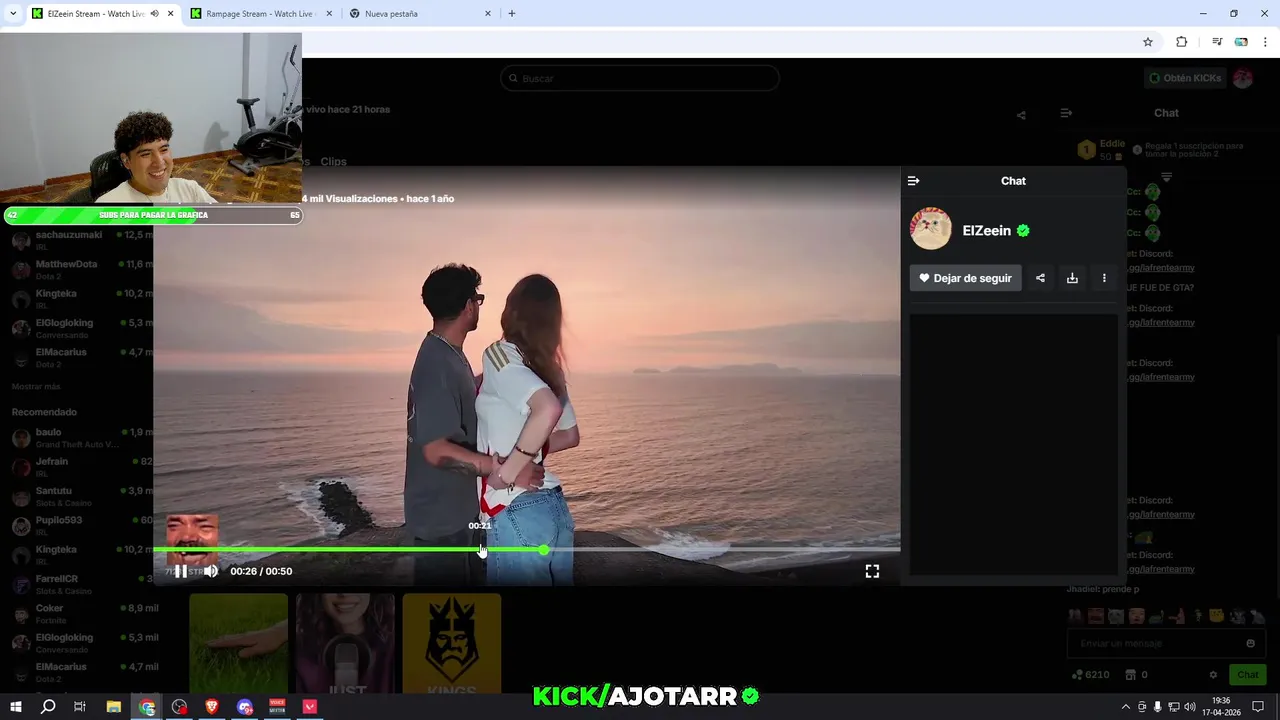Open the Valorant taskbar icon
The image size is (1280, 720).
[x=310, y=707]
